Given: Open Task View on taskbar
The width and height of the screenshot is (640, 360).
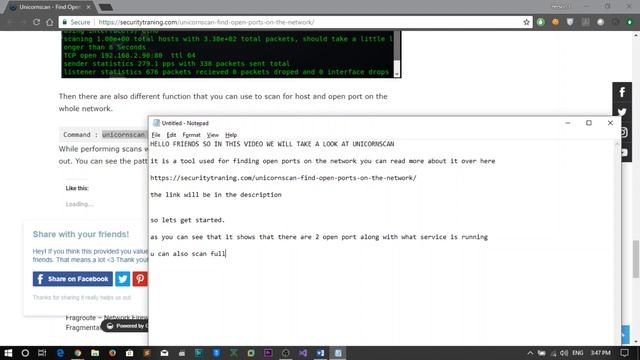Looking at the screenshot, I should point(42,353).
